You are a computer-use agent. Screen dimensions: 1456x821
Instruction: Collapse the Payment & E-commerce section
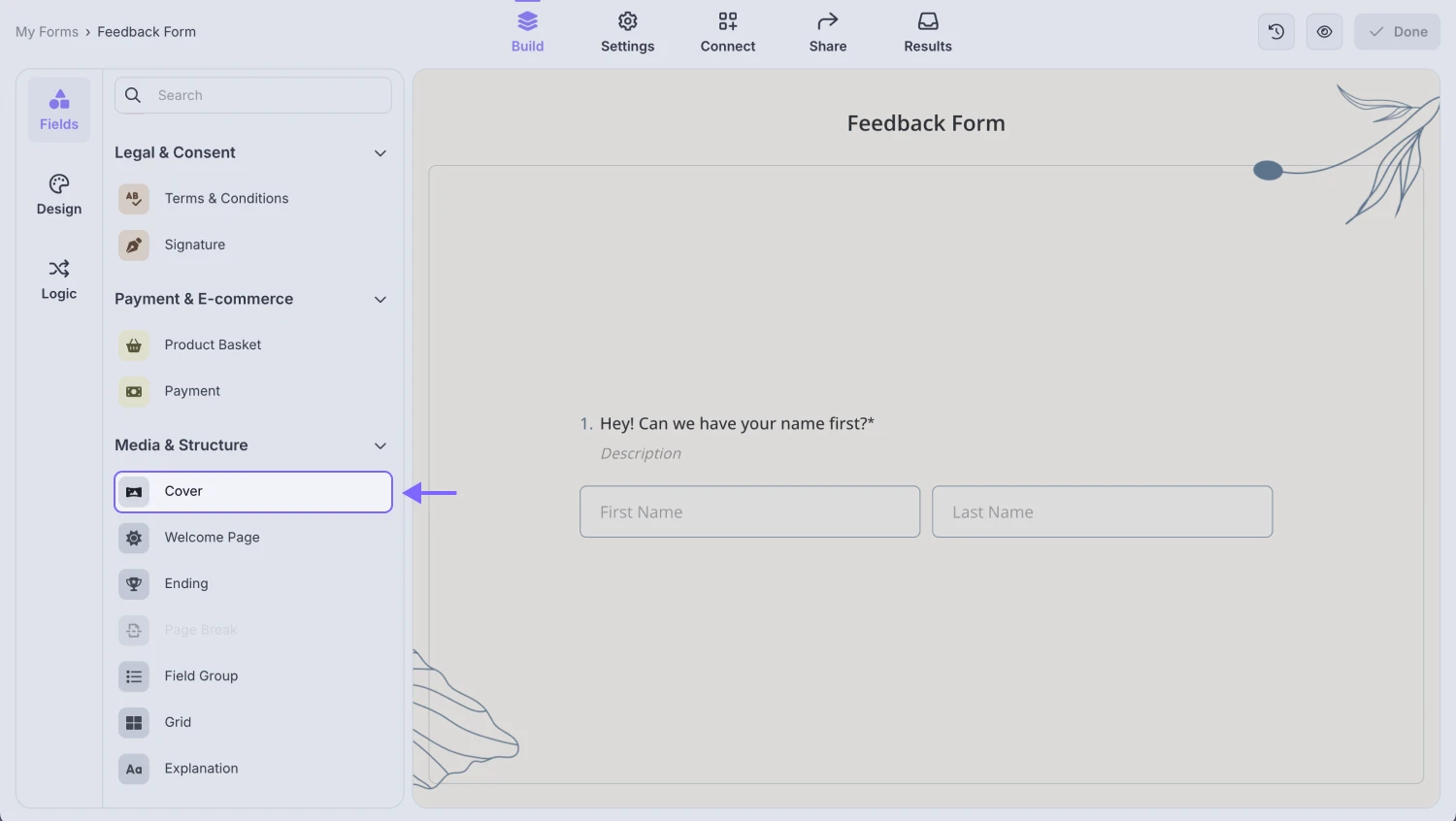tap(380, 299)
